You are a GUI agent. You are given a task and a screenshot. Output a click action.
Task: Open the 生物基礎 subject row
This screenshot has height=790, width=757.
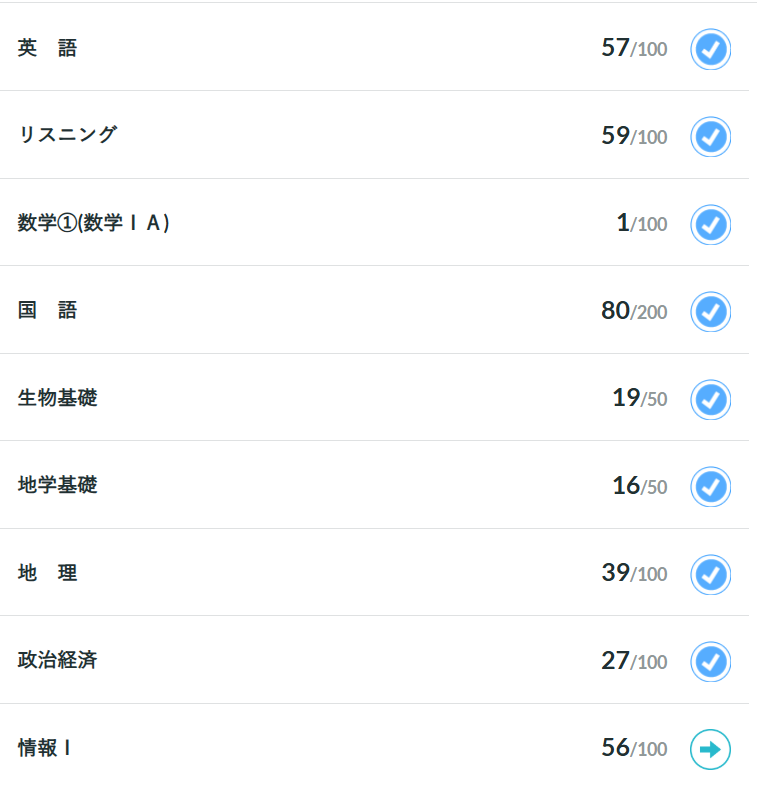click(58, 398)
